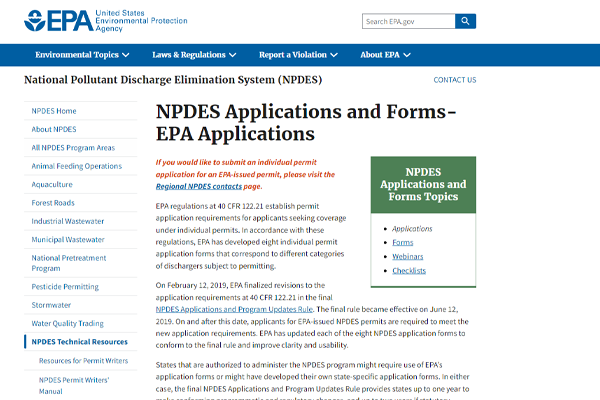The width and height of the screenshot is (600, 400).
Task: Open Water Quality Trading link
Action: 67,323
